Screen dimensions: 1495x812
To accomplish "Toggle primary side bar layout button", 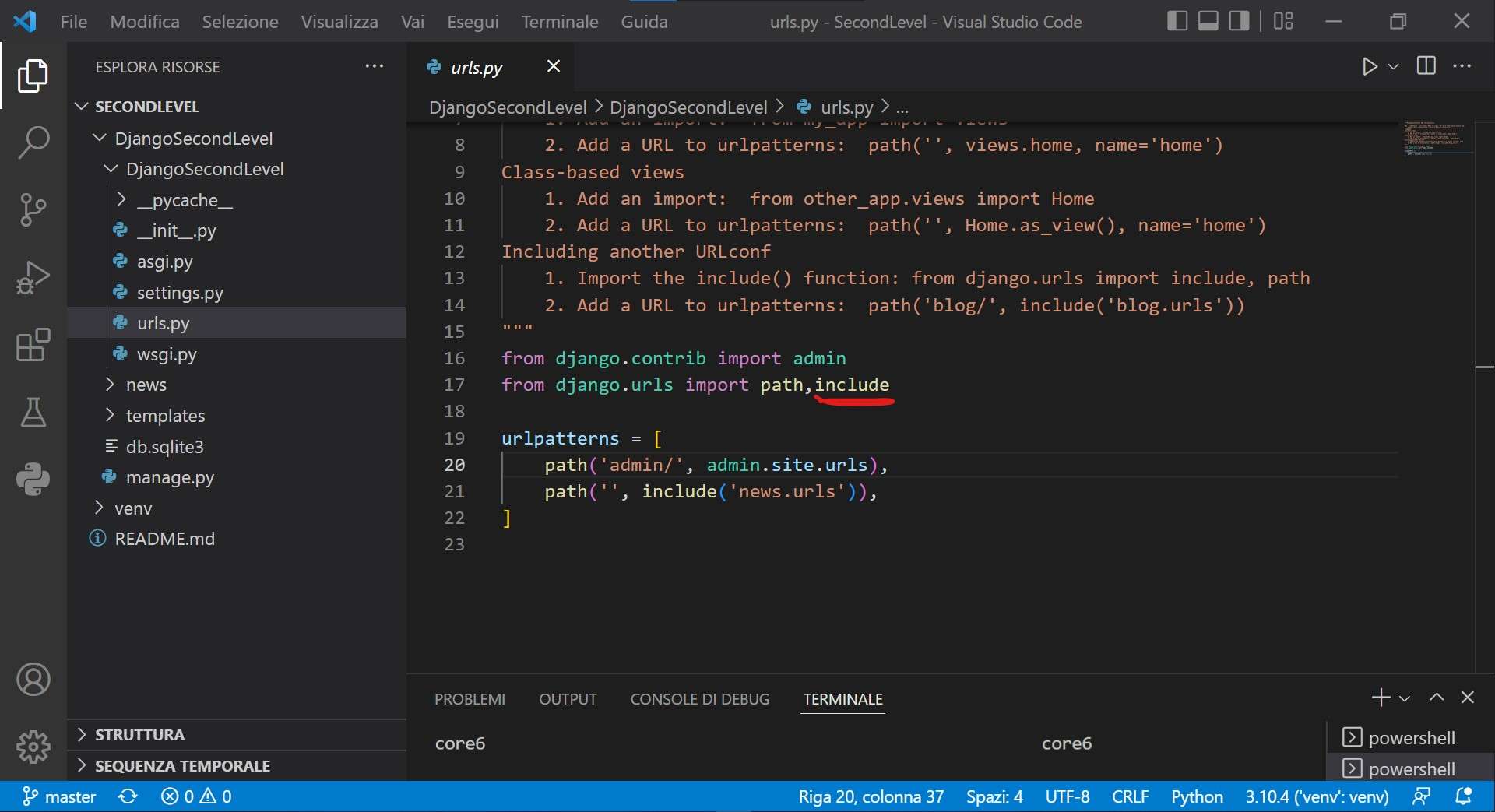I will point(1177,21).
